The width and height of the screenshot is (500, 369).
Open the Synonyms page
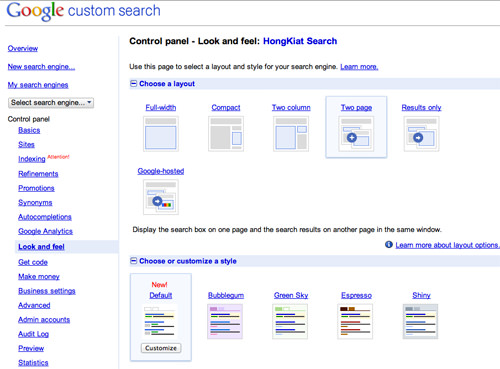coord(35,203)
